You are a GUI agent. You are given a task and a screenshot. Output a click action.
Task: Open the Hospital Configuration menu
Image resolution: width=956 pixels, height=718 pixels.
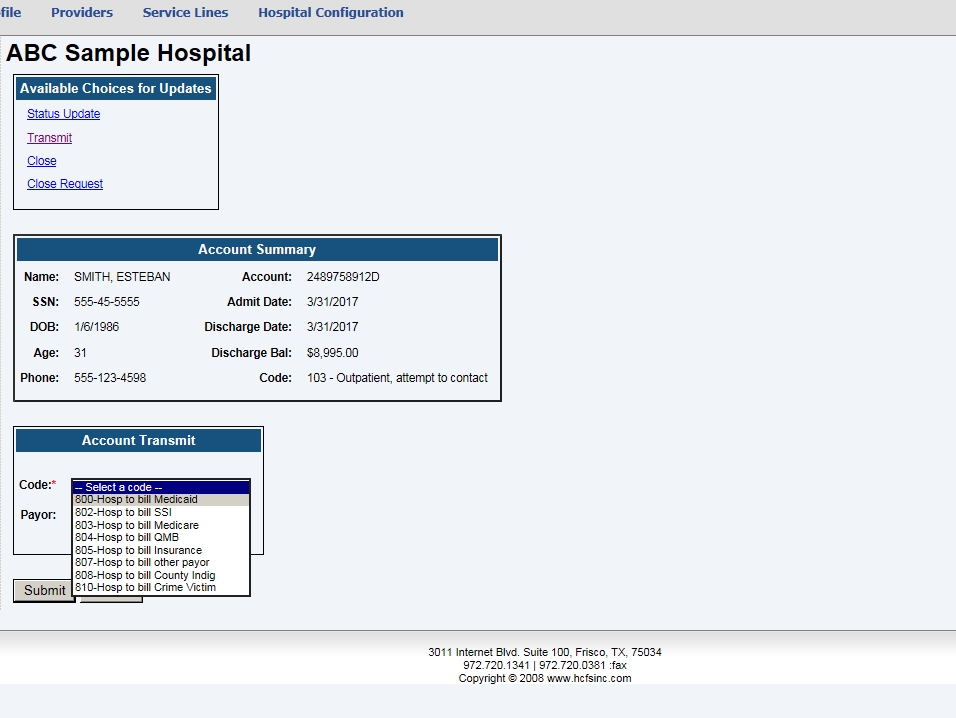tap(330, 13)
